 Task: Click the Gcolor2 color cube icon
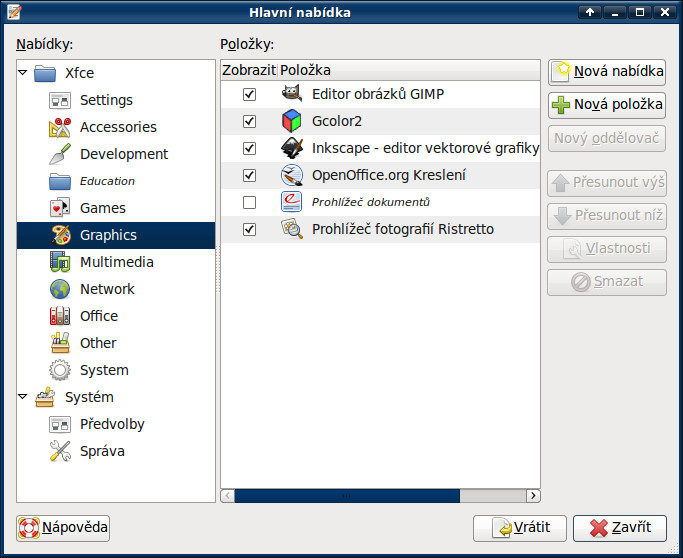point(292,121)
